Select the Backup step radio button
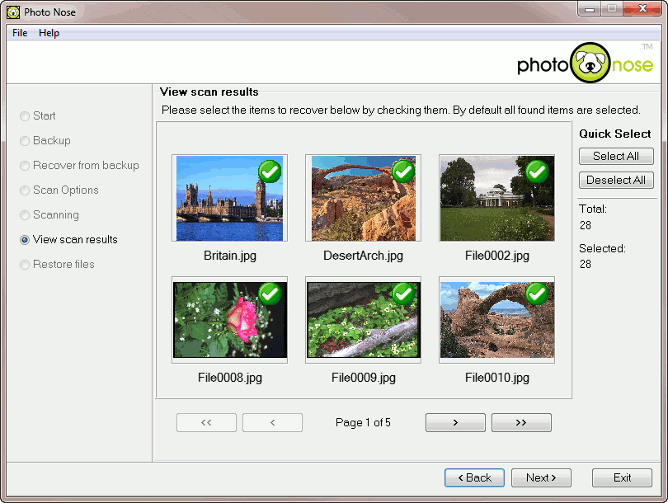Screen dimensions: 668x503 (x=25, y=141)
